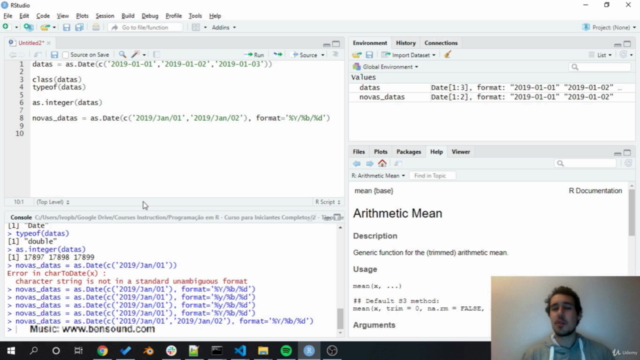This screenshot has width=640, height=360.
Task: Click the Refresh topic icon in Help pane
Action: [x=628, y=163]
